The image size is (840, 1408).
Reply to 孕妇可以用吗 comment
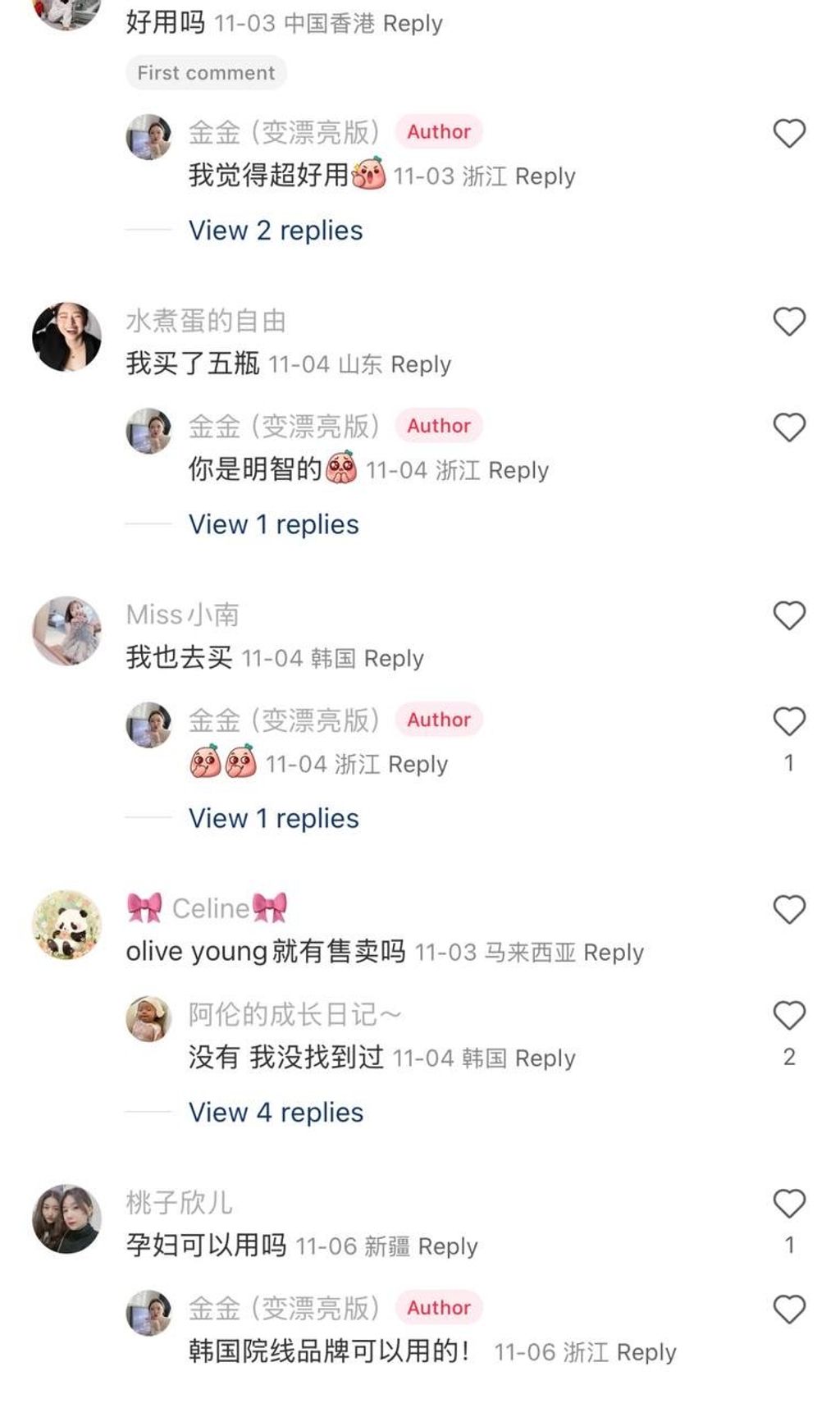pos(448,1246)
